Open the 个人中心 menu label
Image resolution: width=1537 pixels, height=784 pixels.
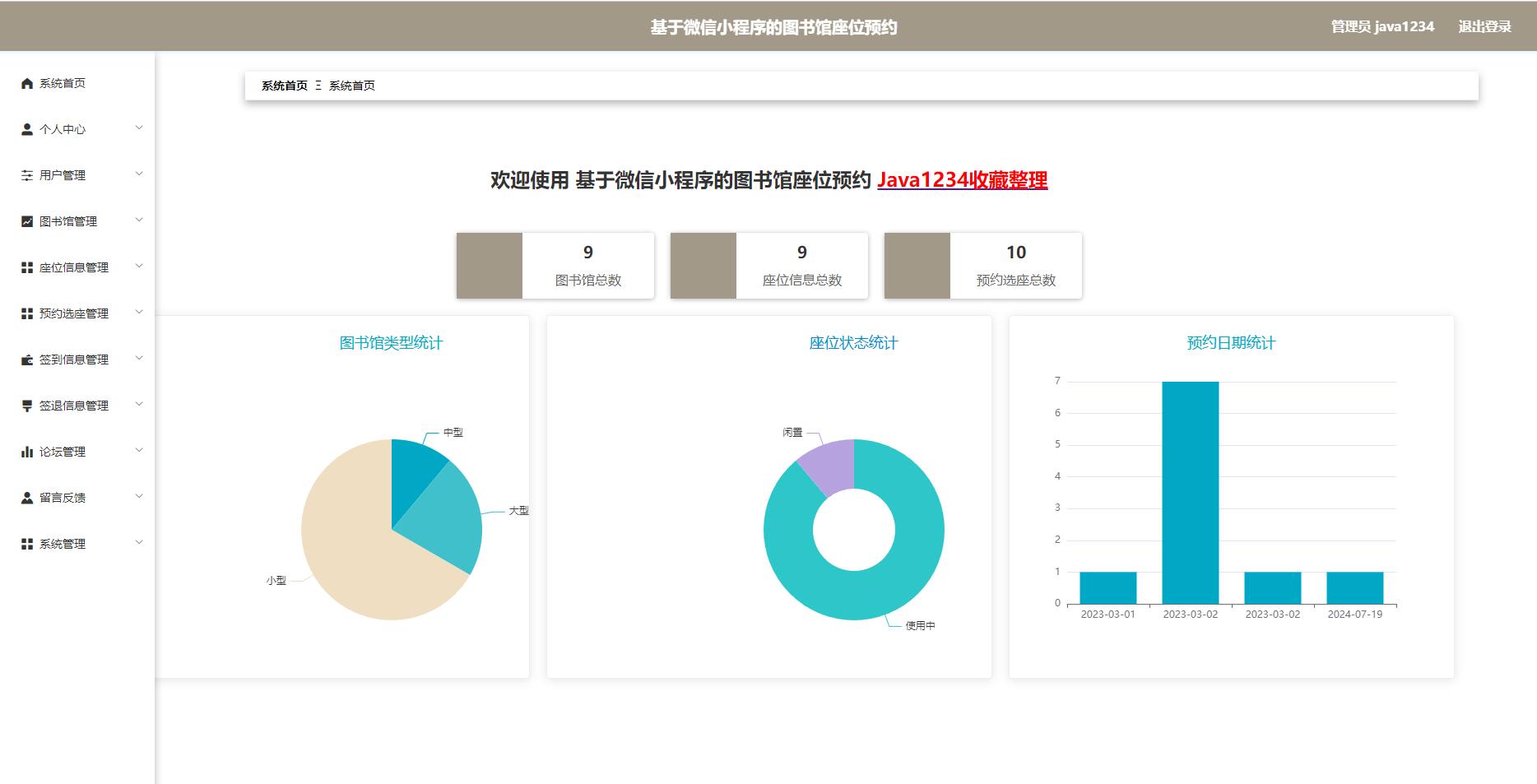pyautogui.click(x=63, y=129)
